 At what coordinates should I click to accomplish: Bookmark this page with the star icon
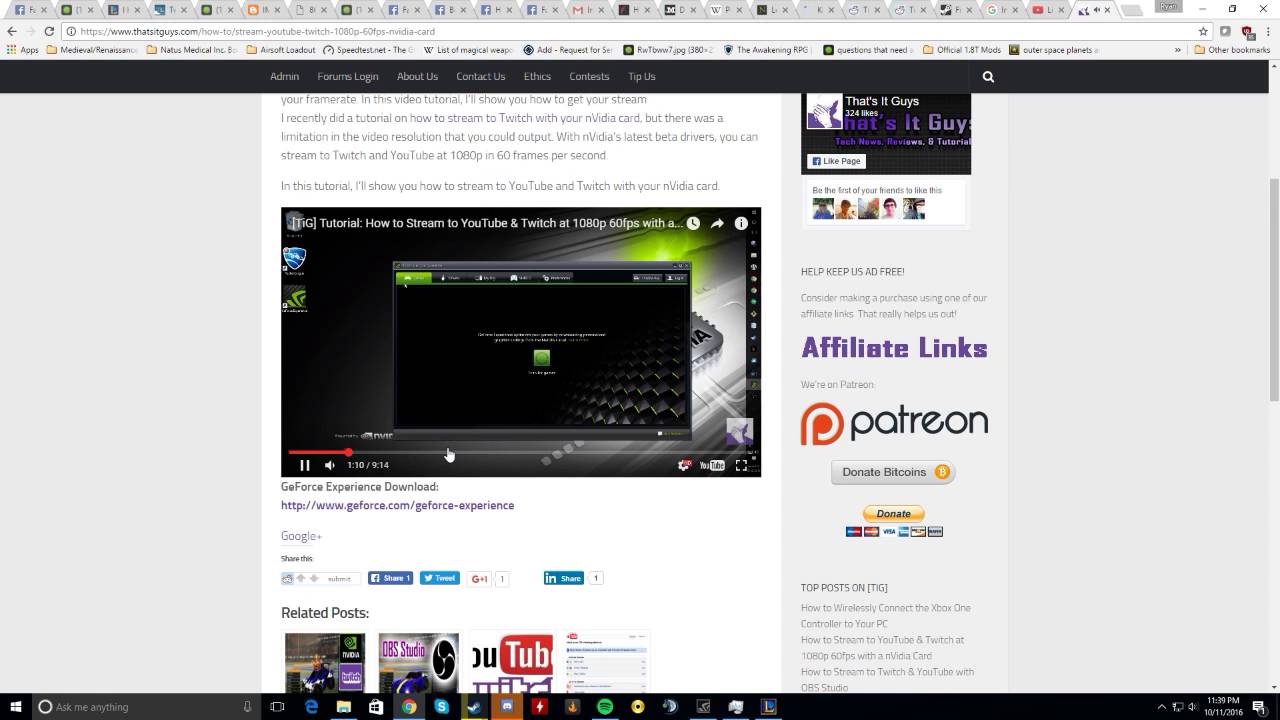point(1203,31)
